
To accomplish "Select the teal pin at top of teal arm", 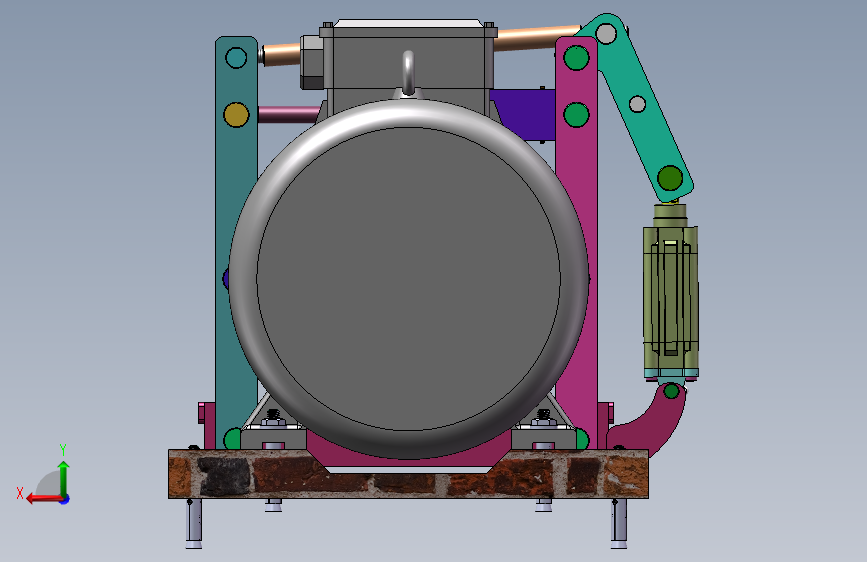I will tap(236, 58).
